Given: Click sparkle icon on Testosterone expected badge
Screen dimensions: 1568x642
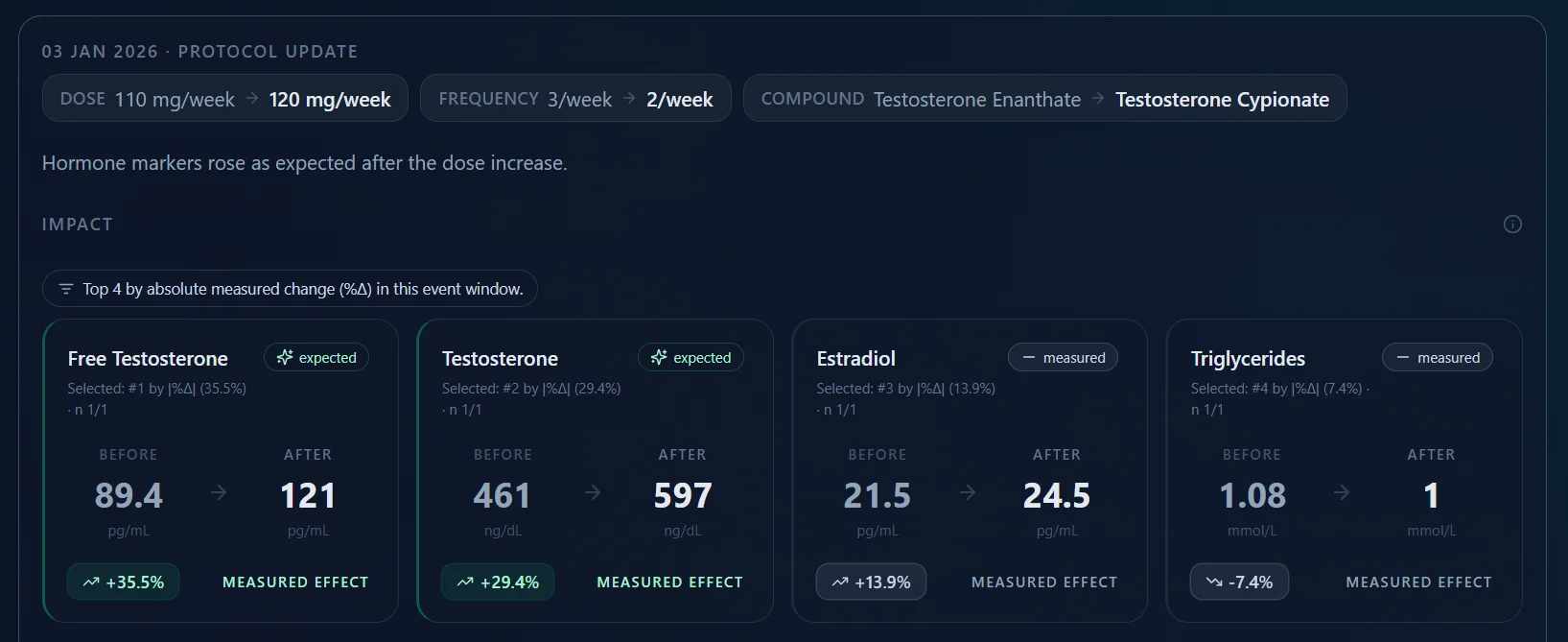Looking at the screenshot, I should click(x=659, y=358).
